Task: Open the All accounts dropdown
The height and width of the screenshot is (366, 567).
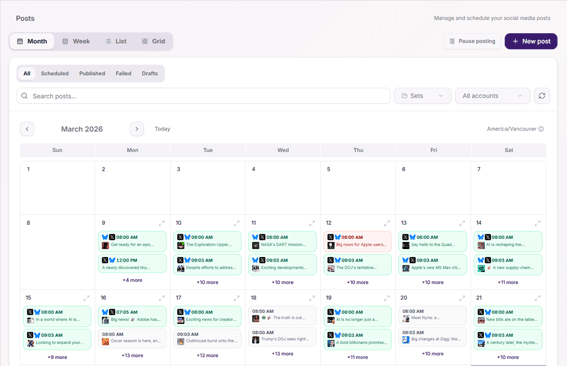Action: (x=493, y=96)
